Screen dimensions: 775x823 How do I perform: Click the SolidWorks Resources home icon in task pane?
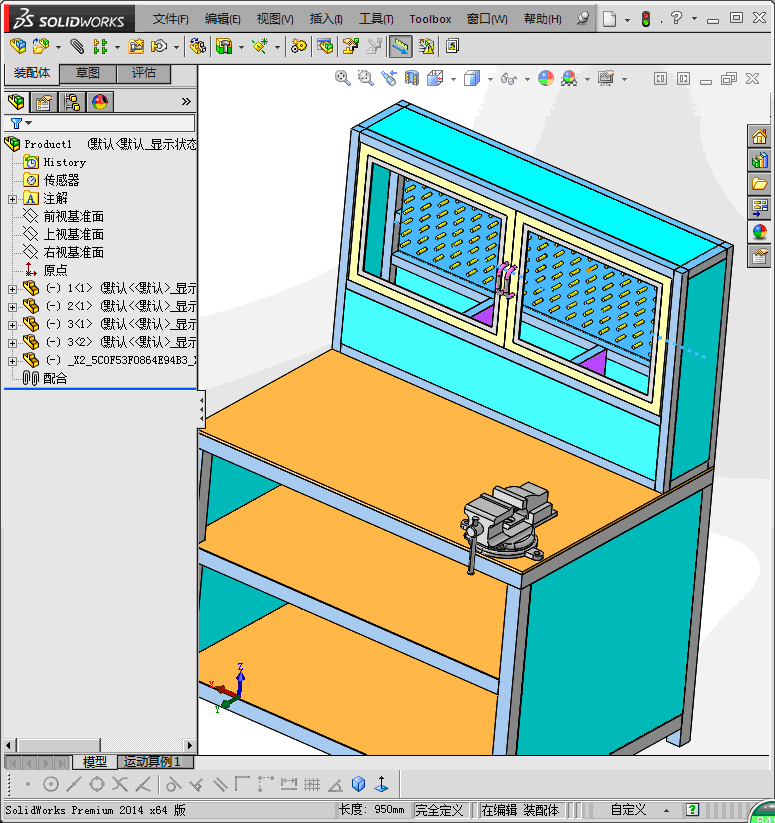click(x=759, y=136)
